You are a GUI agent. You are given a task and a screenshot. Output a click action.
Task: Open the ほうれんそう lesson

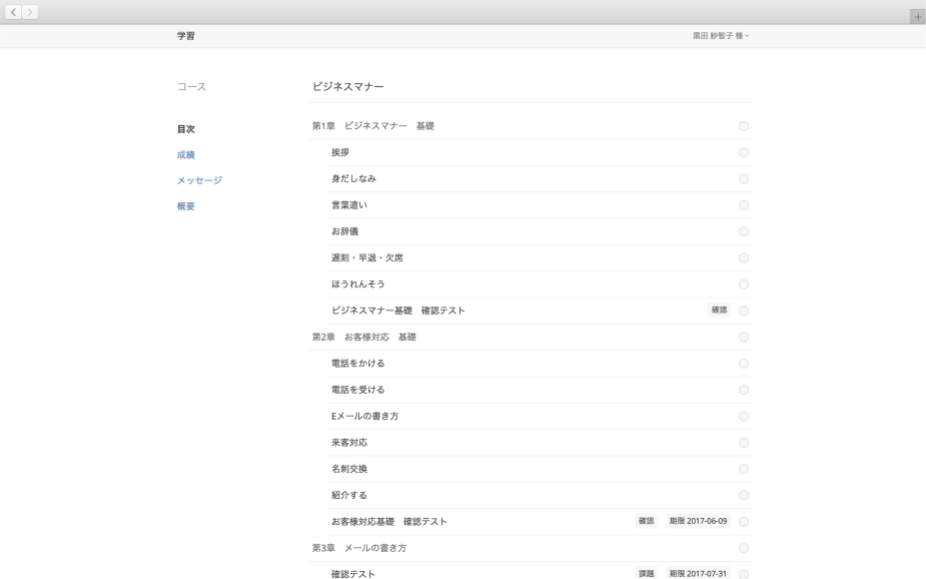pos(357,284)
